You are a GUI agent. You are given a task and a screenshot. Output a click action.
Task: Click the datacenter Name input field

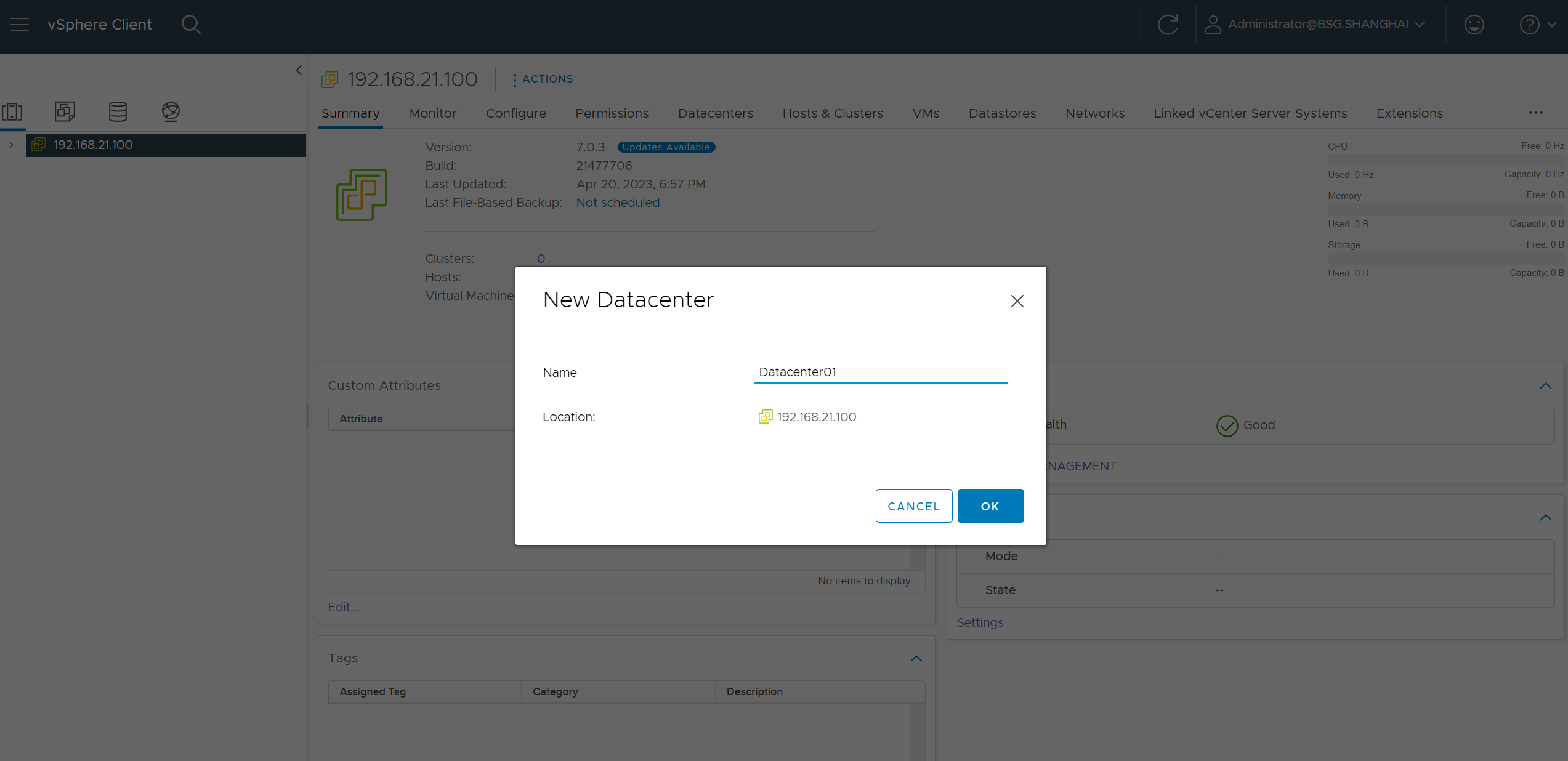(x=880, y=372)
